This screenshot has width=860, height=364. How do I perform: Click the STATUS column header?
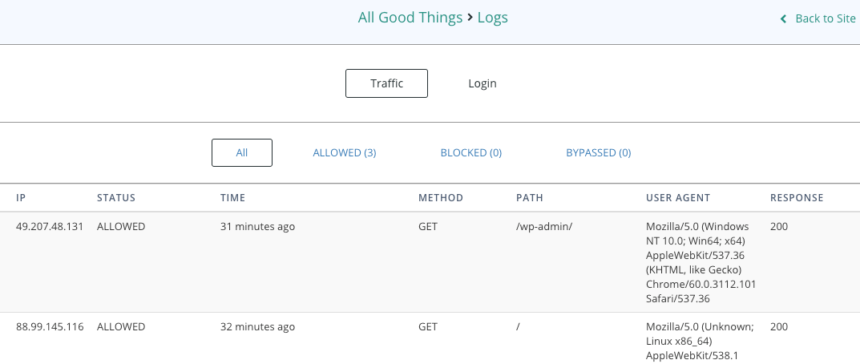tap(116, 198)
